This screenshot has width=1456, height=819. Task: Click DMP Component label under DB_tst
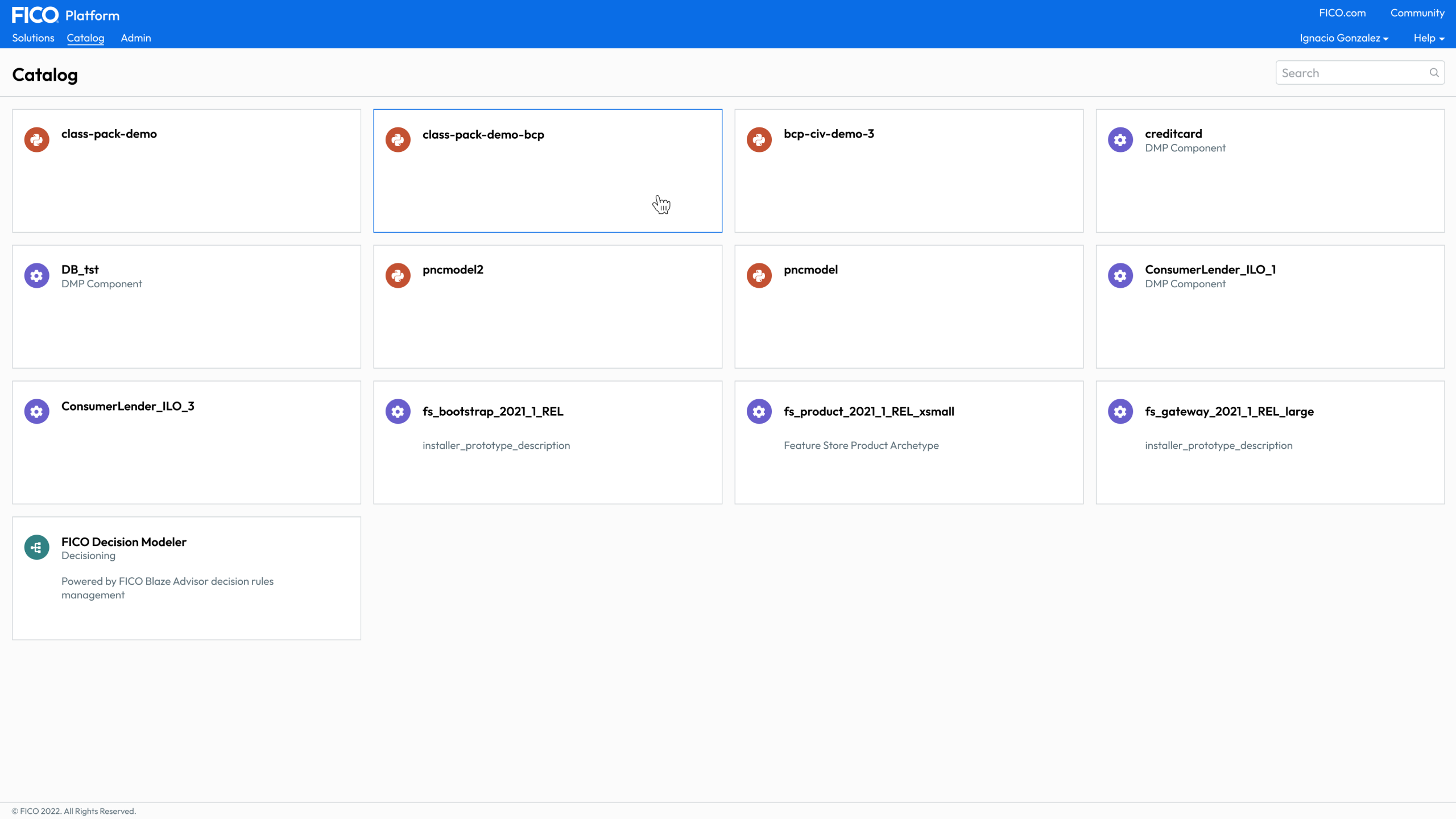(102, 284)
